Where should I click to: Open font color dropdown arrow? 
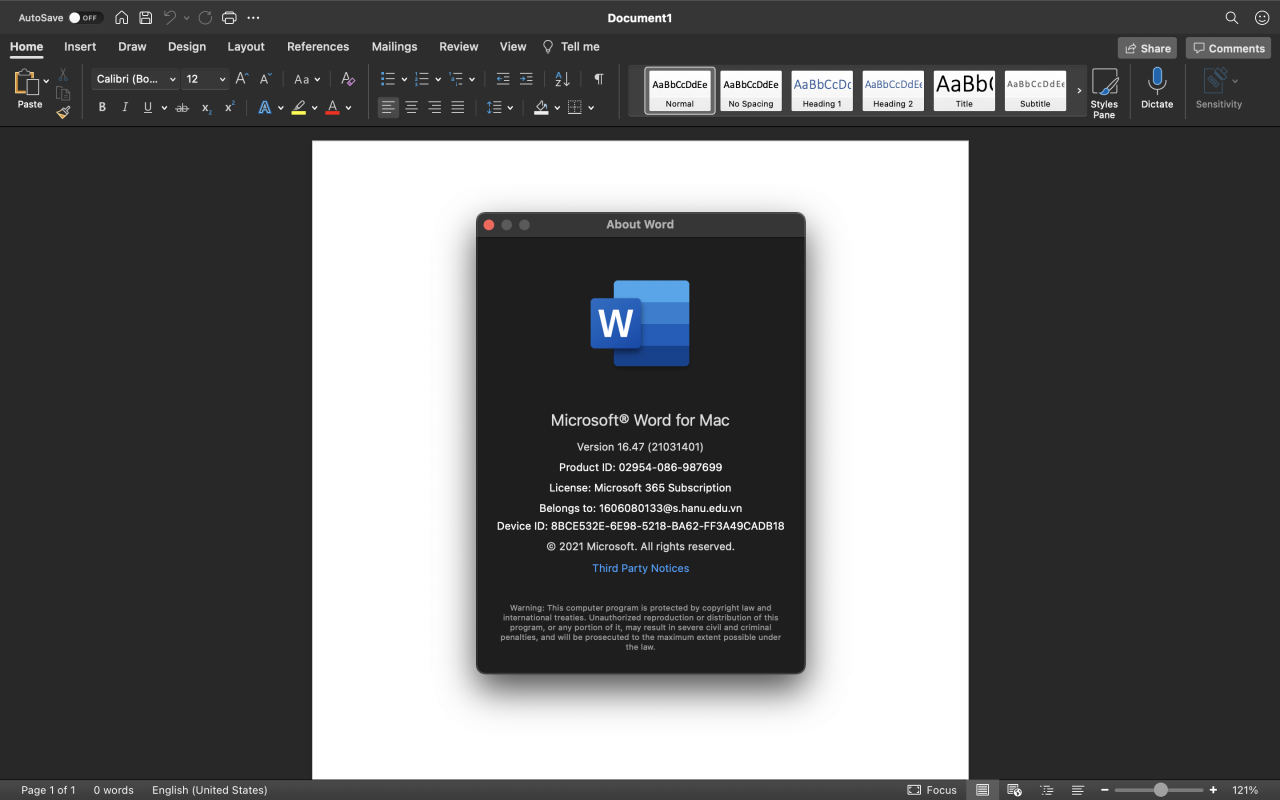(x=348, y=108)
